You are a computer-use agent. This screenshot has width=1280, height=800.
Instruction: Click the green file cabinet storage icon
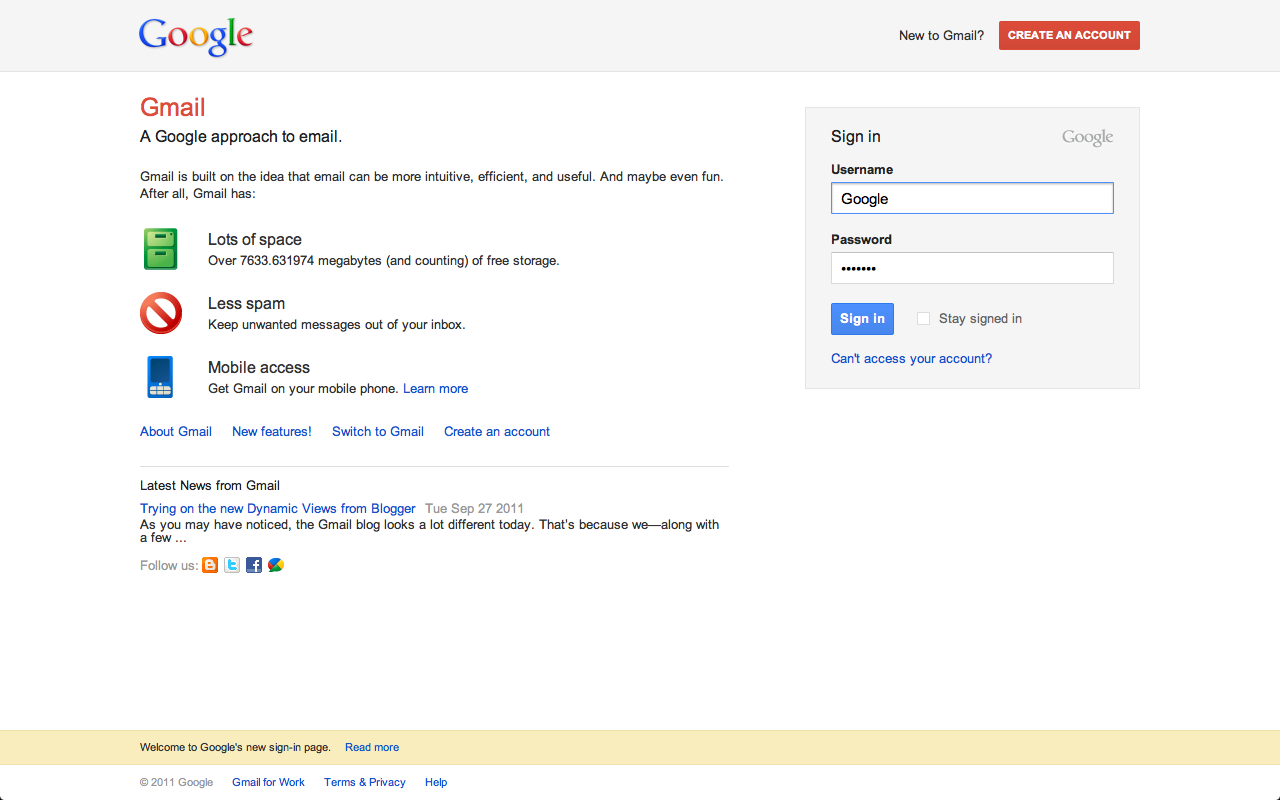tap(160, 249)
